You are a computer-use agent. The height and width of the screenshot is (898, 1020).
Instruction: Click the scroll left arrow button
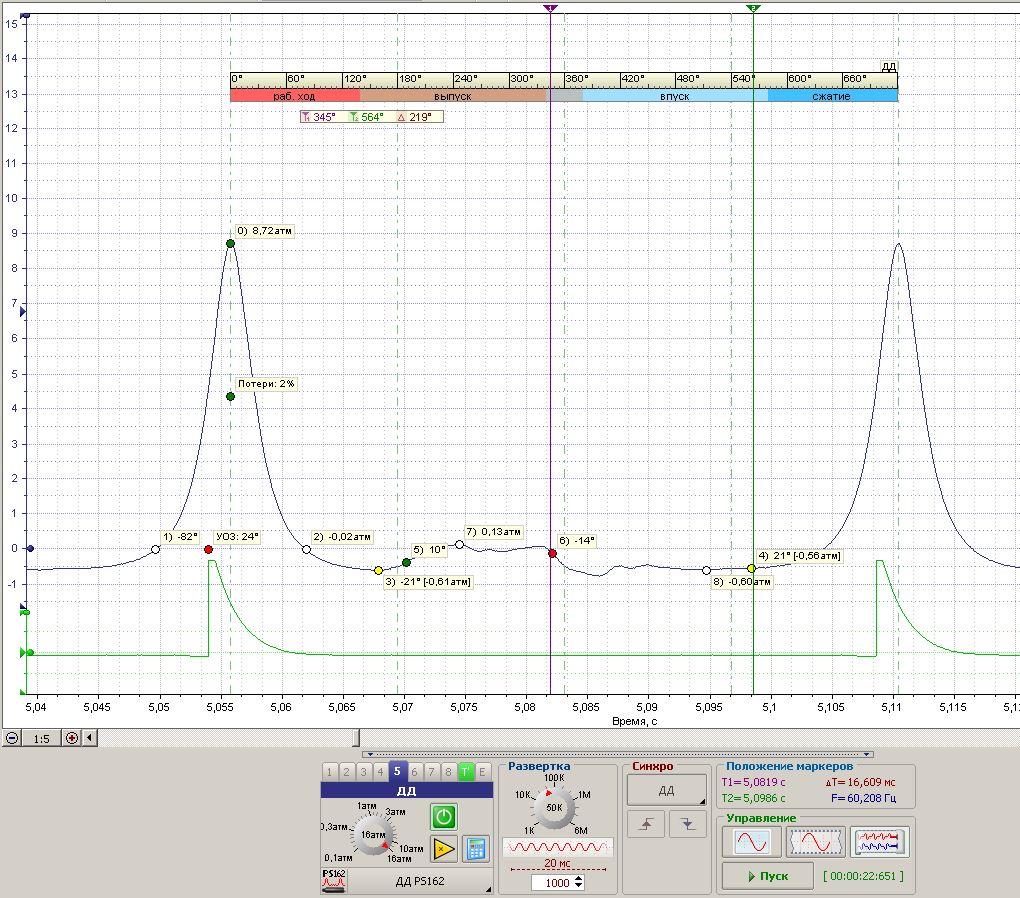pos(89,738)
